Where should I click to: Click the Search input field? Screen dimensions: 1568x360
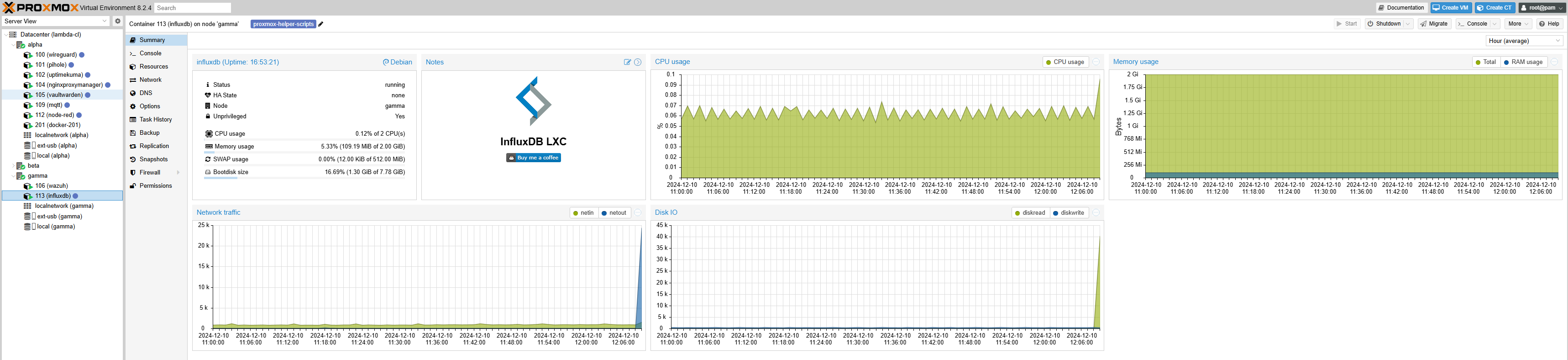pos(192,8)
